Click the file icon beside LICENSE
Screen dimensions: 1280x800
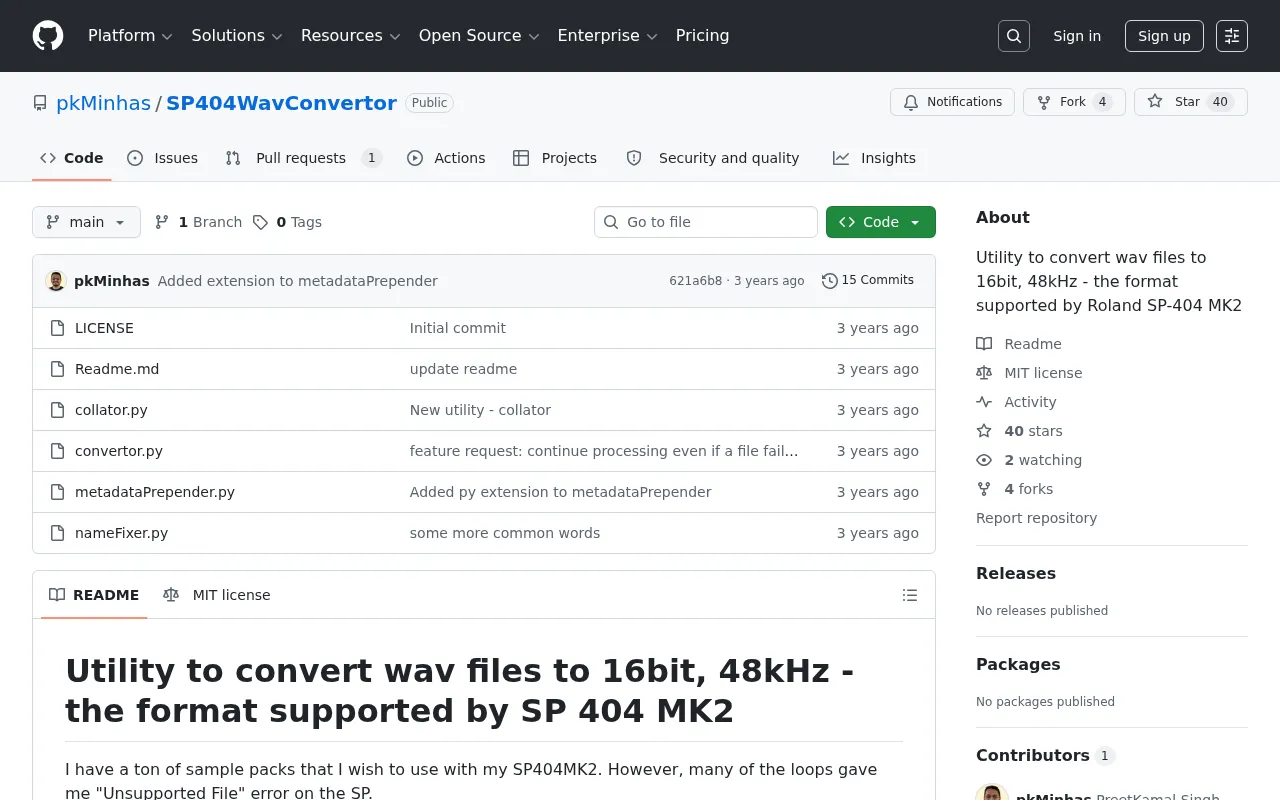tap(58, 328)
